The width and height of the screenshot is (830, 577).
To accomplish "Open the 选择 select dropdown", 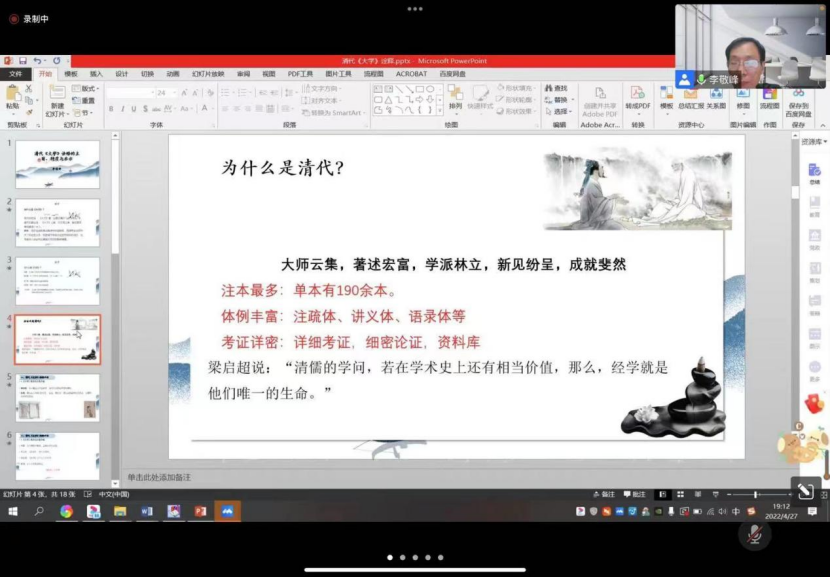I will pyautogui.click(x=558, y=112).
